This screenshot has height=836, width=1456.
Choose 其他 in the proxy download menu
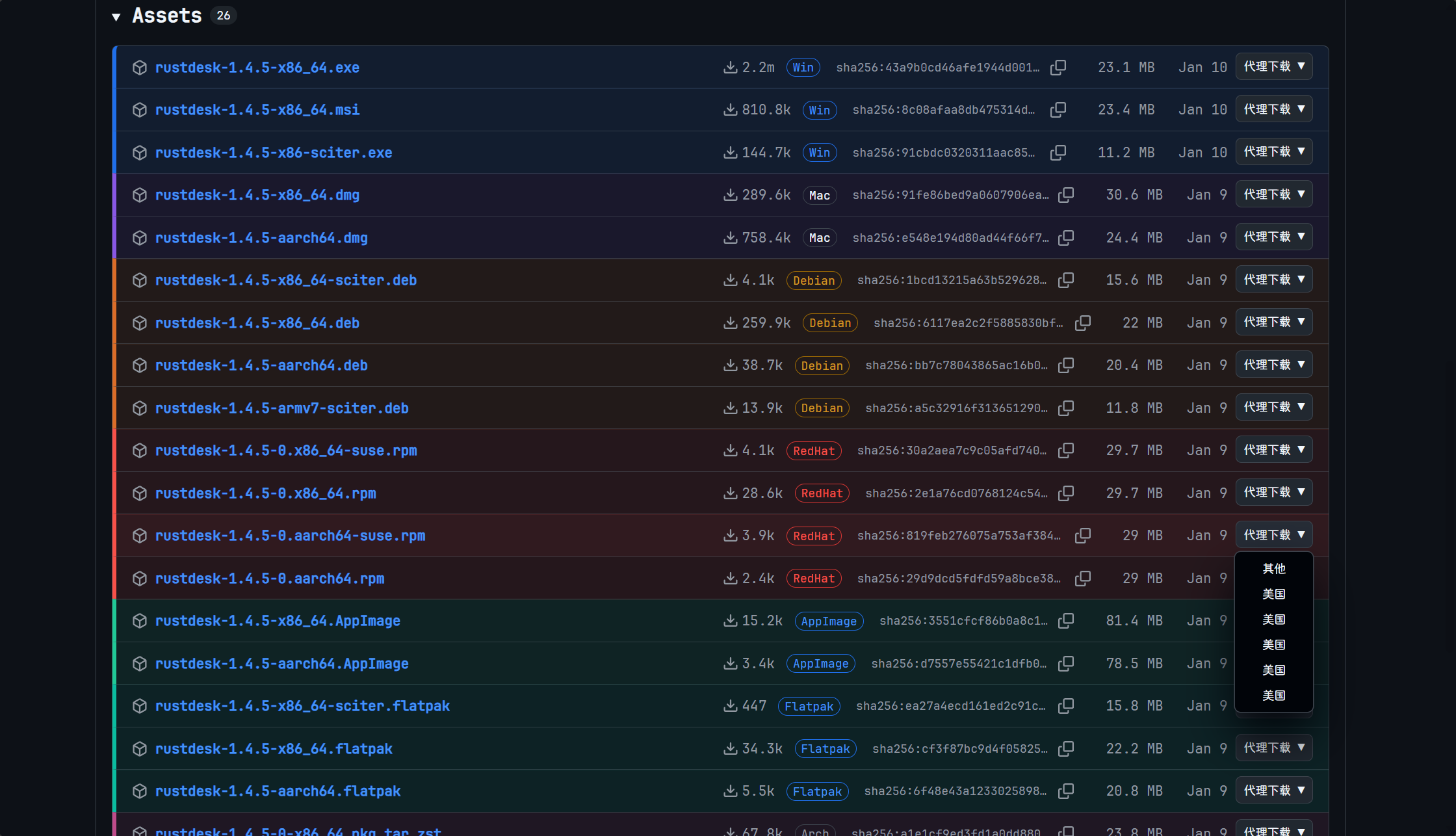(x=1274, y=569)
